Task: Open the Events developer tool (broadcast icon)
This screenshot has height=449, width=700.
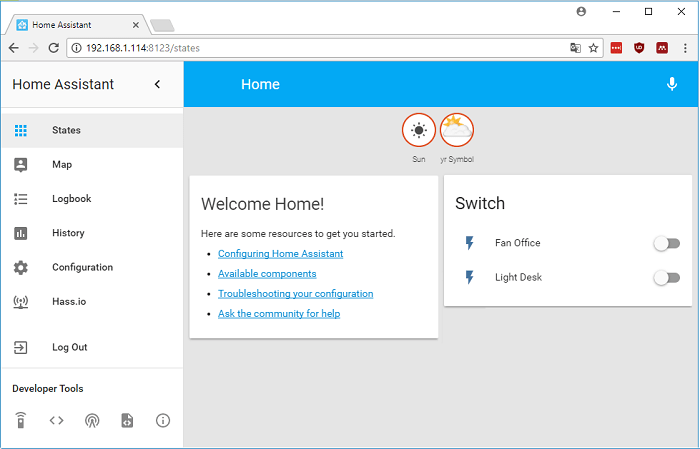Action: tap(92, 421)
